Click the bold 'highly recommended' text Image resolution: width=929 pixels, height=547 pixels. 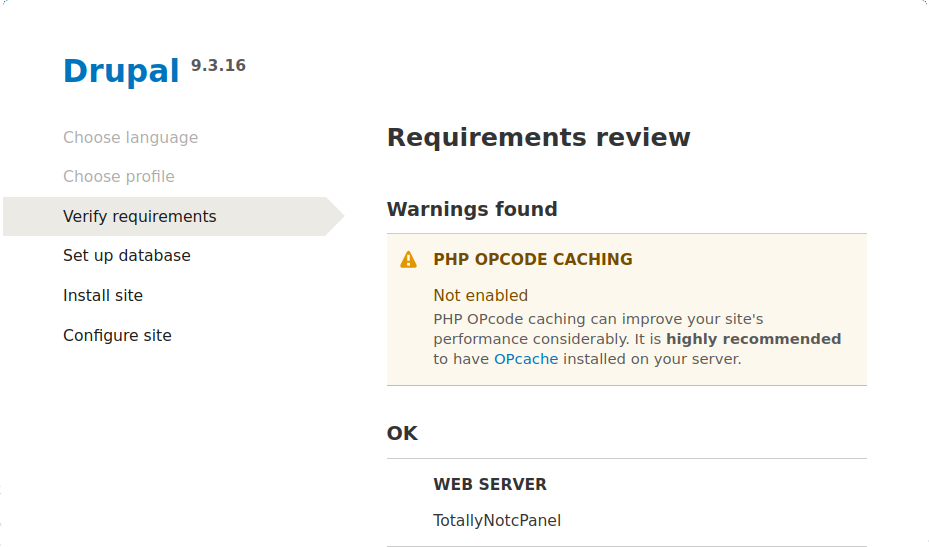(753, 339)
